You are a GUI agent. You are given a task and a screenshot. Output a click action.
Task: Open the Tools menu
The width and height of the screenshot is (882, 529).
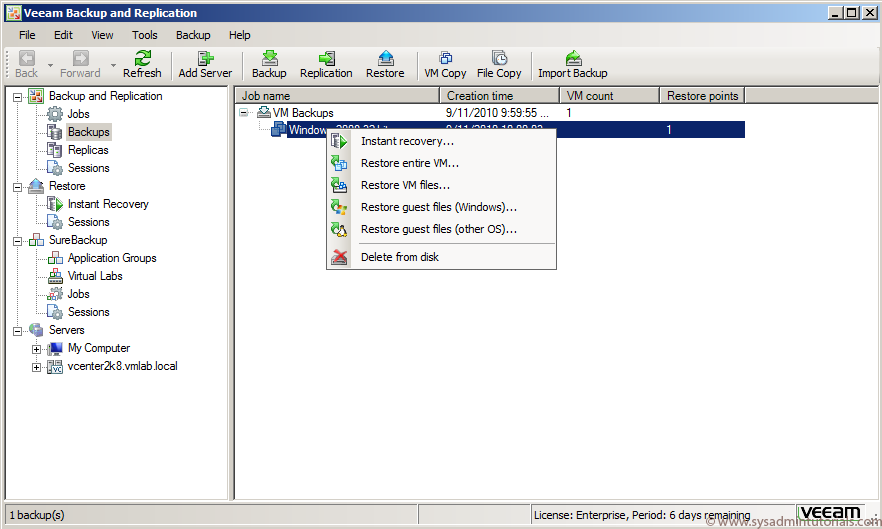(x=145, y=35)
